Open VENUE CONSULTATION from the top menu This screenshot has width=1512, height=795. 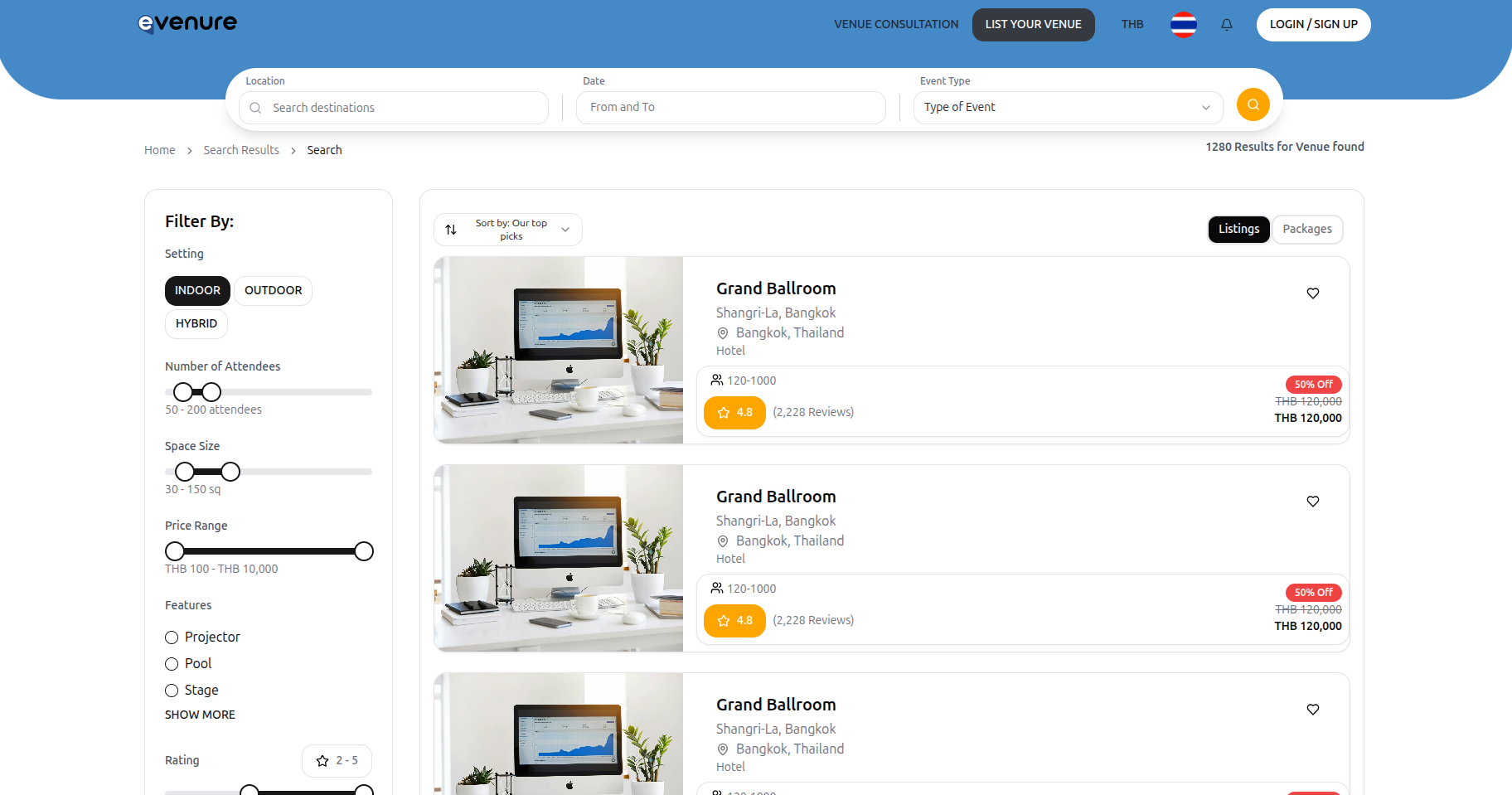896,24
